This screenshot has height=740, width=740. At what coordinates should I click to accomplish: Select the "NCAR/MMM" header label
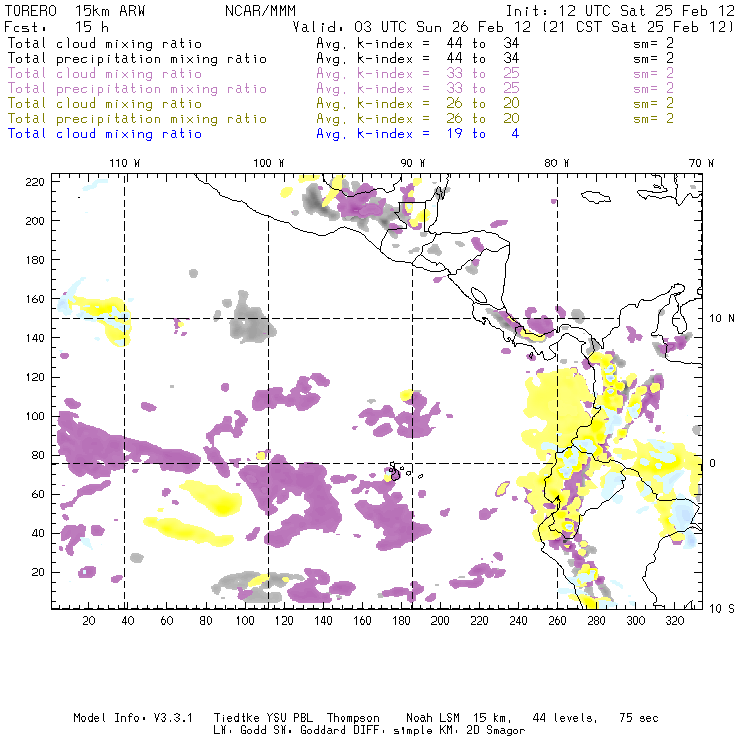coord(261,11)
